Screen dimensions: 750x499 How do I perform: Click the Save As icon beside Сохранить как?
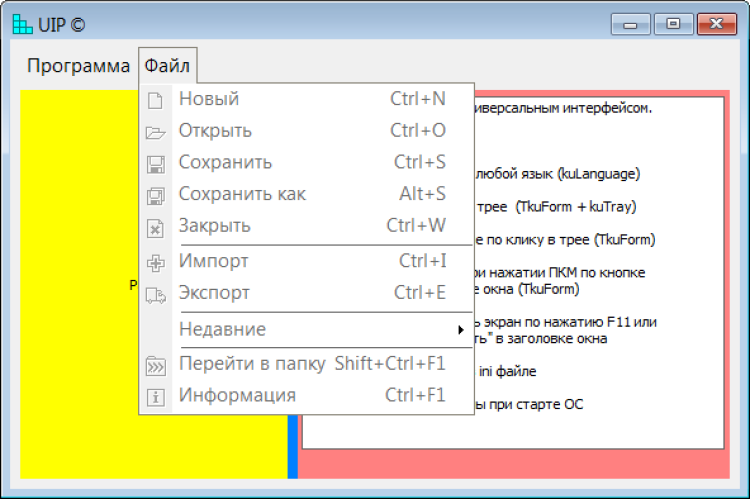tap(155, 194)
